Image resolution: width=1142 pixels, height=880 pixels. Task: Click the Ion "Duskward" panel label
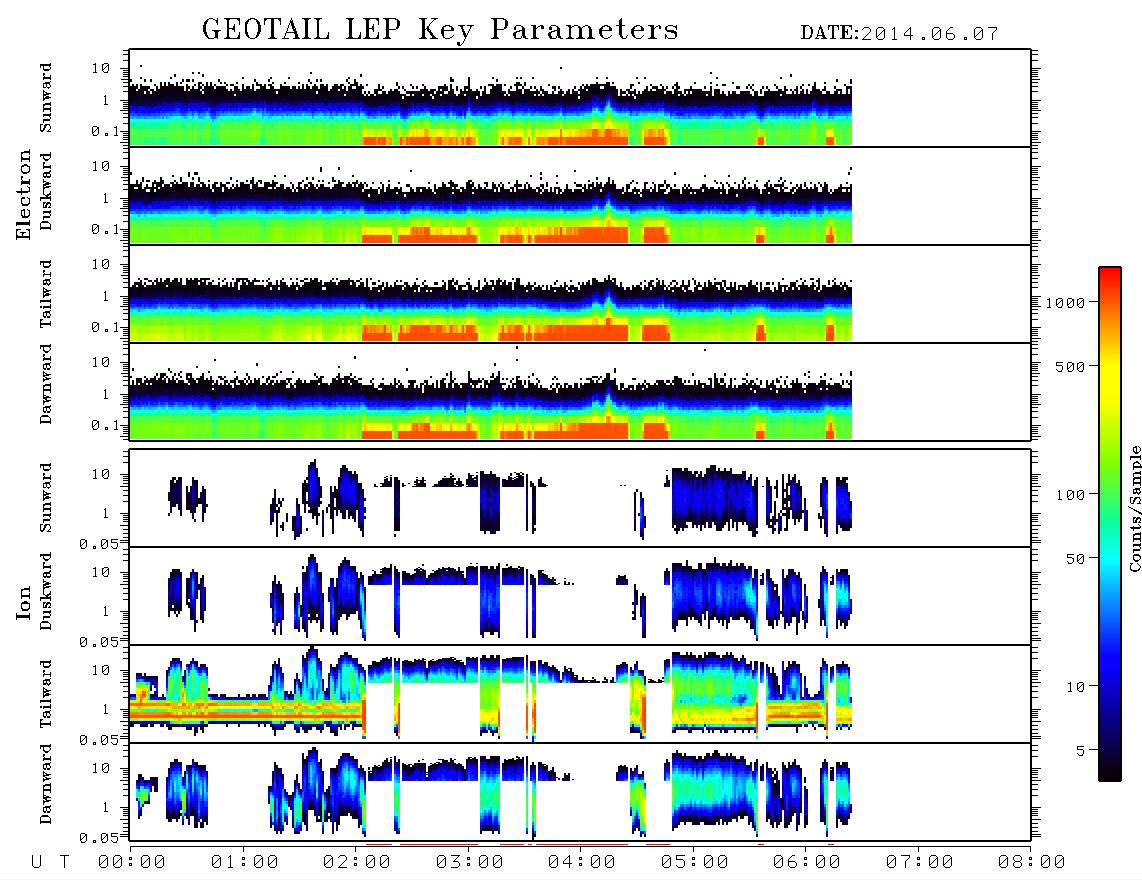pos(46,591)
